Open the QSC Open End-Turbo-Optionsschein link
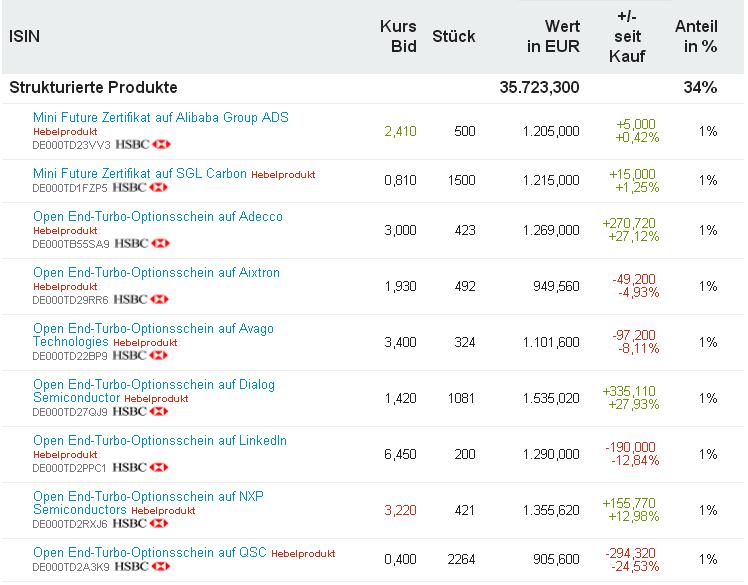Image resolution: width=748 pixels, height=585 pixels. (x=150, y=553)
